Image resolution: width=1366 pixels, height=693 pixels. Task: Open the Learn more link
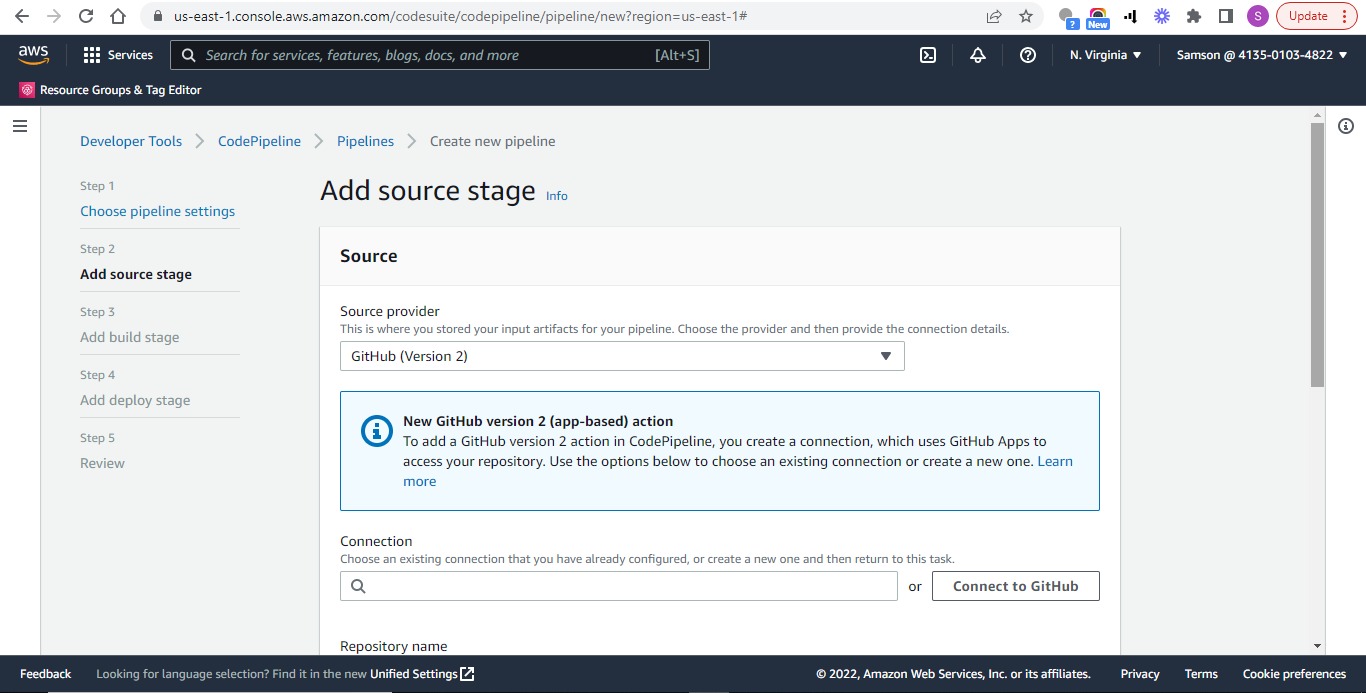(1057, 461)
